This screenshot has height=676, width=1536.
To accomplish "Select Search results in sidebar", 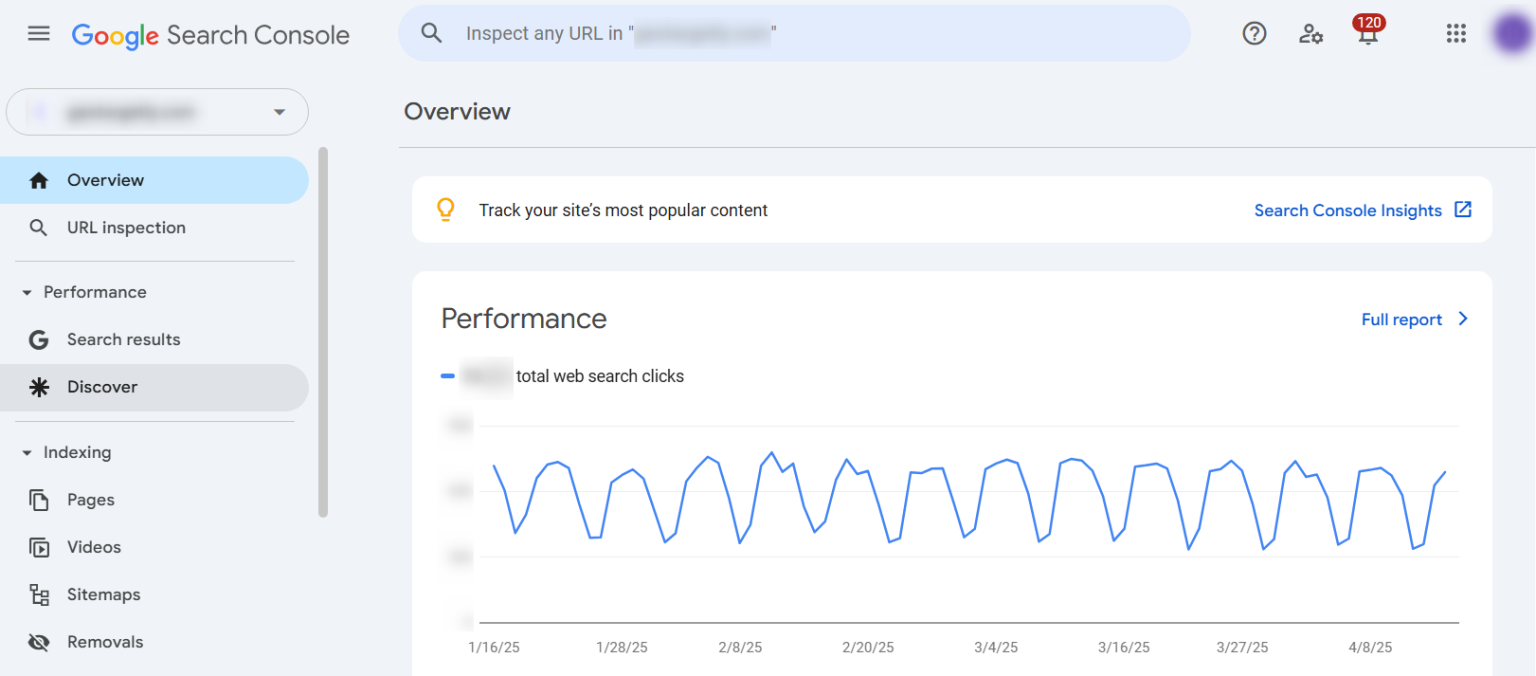I will (123, 340).
